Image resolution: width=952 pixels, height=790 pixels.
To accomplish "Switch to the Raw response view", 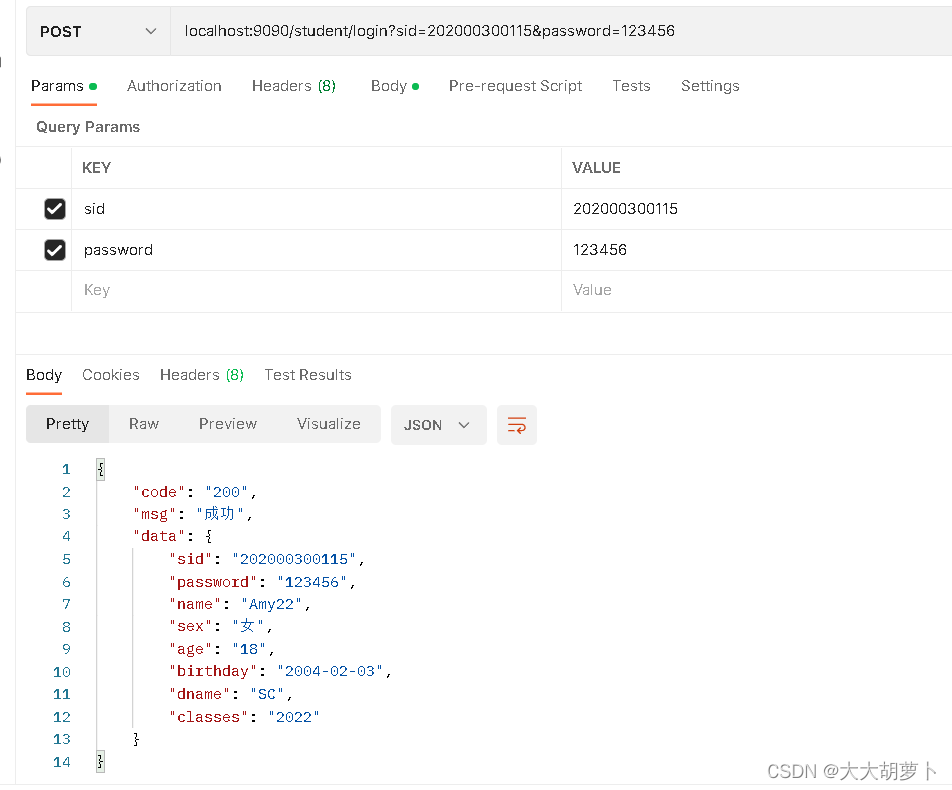I will pyautogui.click(x=143, y=424).
